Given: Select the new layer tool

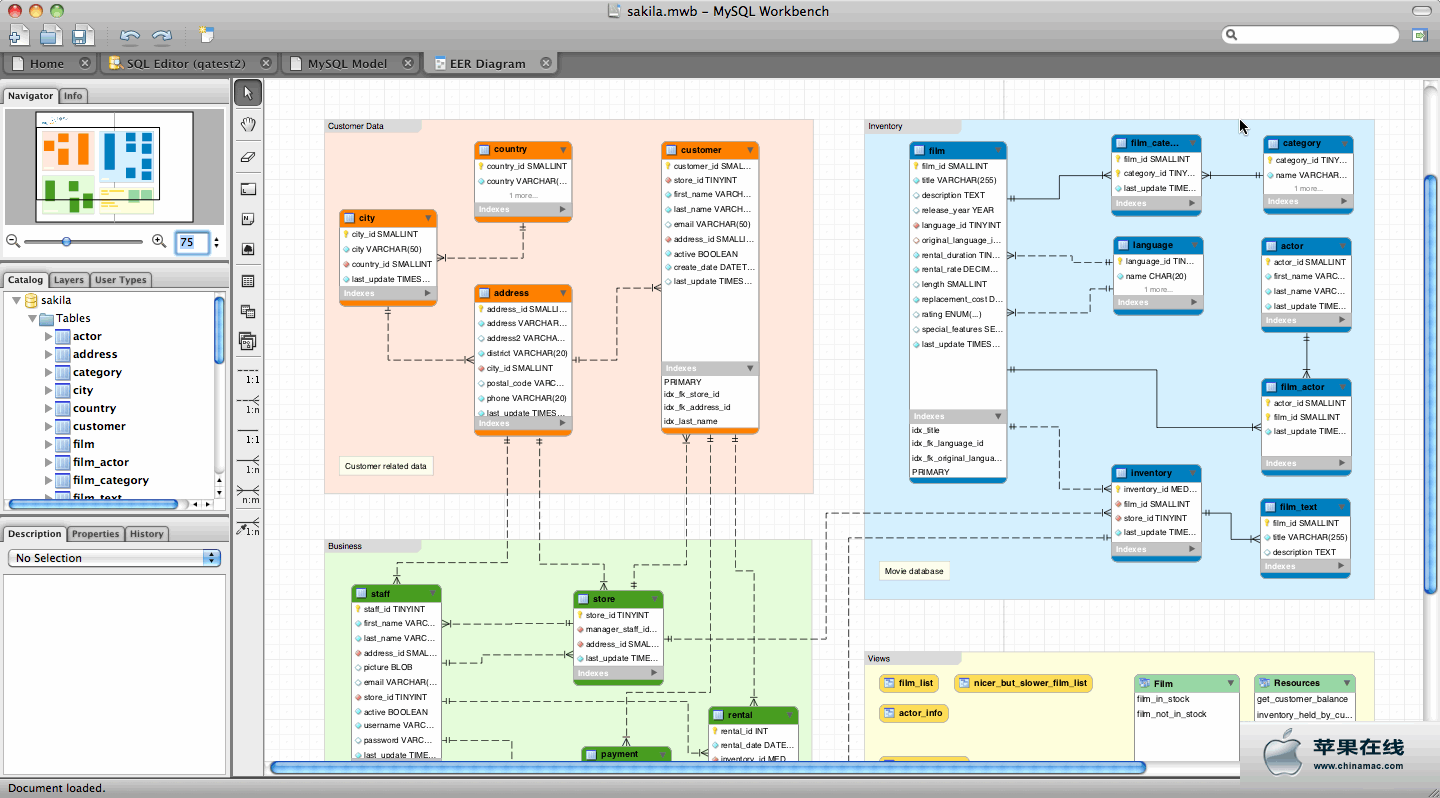Looking at the screenshot, I should click(248, 189).
